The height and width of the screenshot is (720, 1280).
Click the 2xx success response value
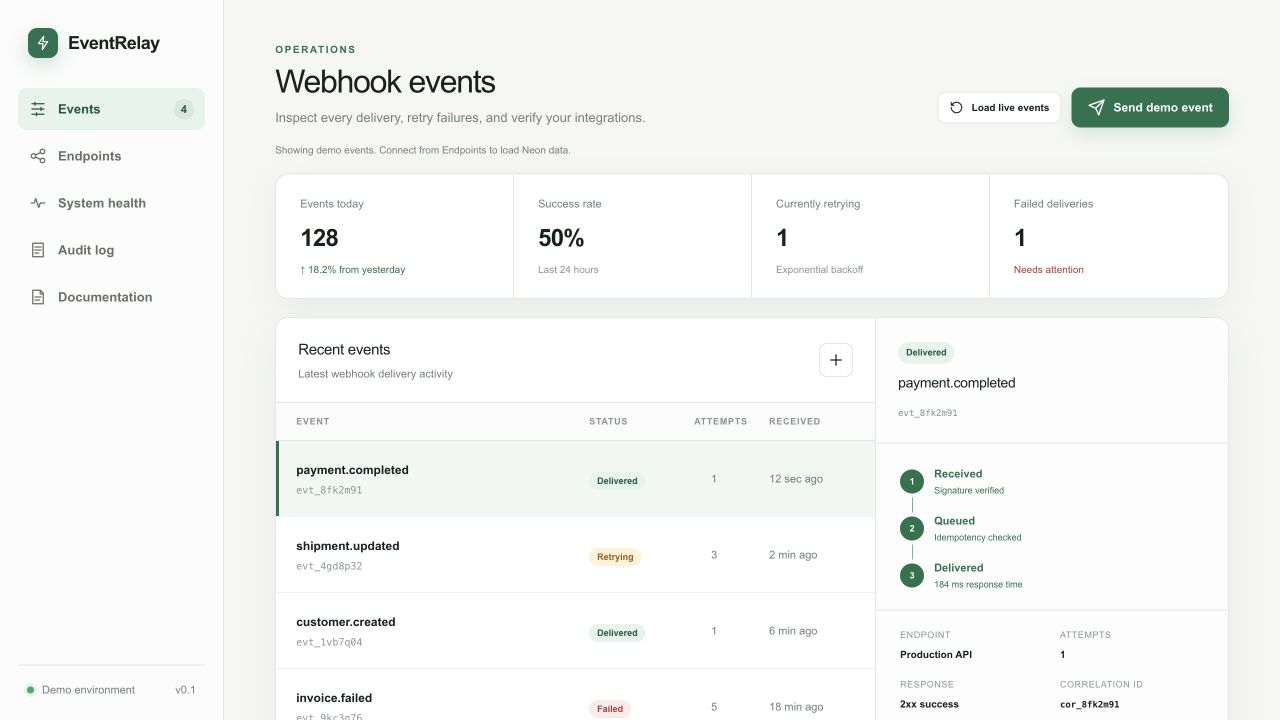click(x=929, y=704)
